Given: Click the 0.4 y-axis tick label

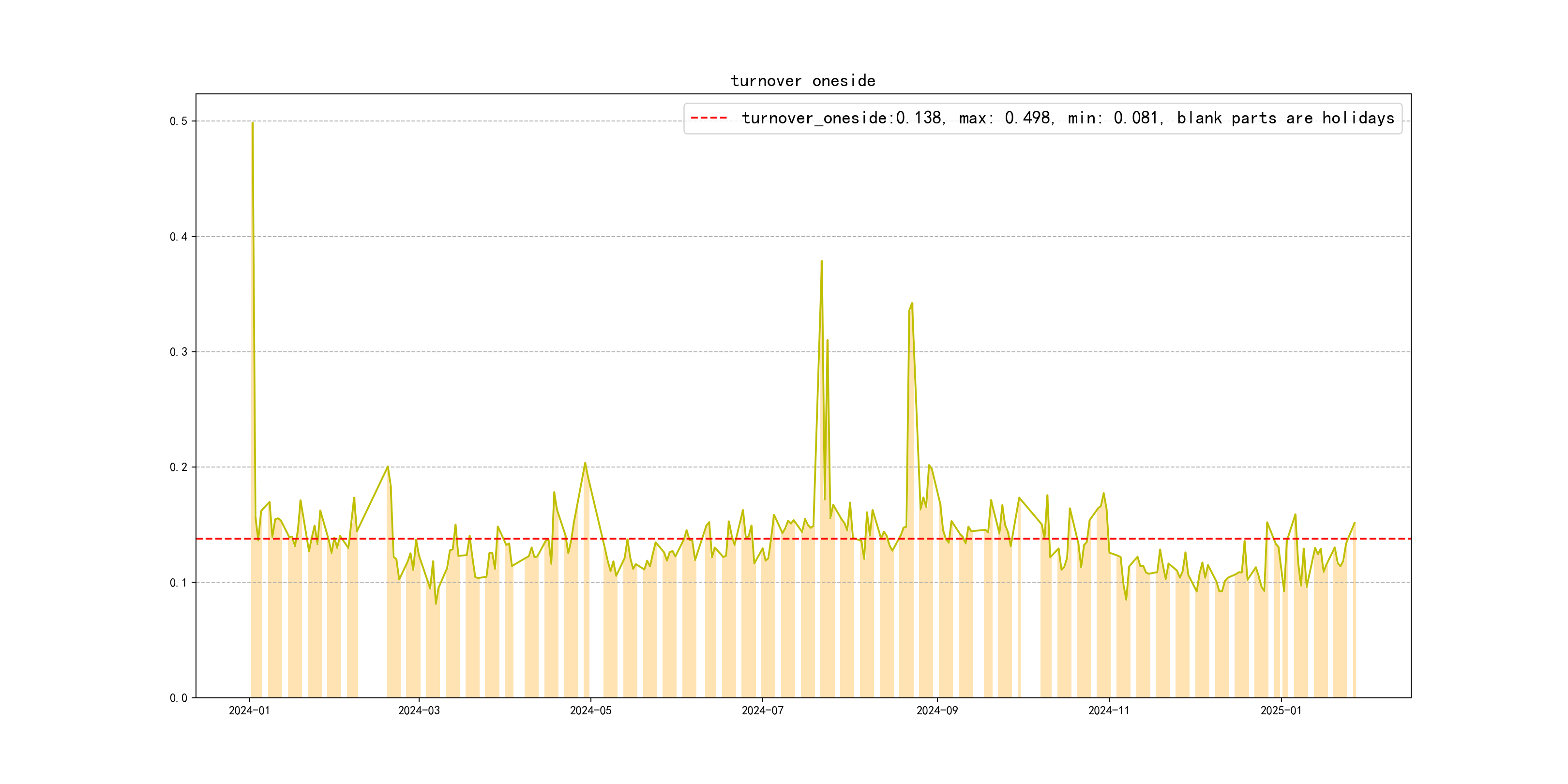Looking at the screenshot, I should coord(179,237).
